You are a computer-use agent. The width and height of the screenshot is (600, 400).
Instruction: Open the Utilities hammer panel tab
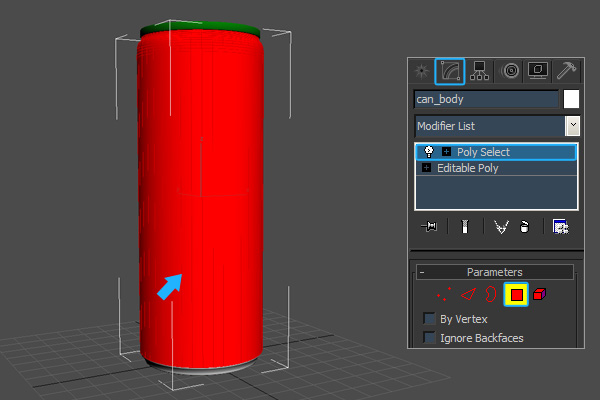pyautogui.click(x=566, y=71)
